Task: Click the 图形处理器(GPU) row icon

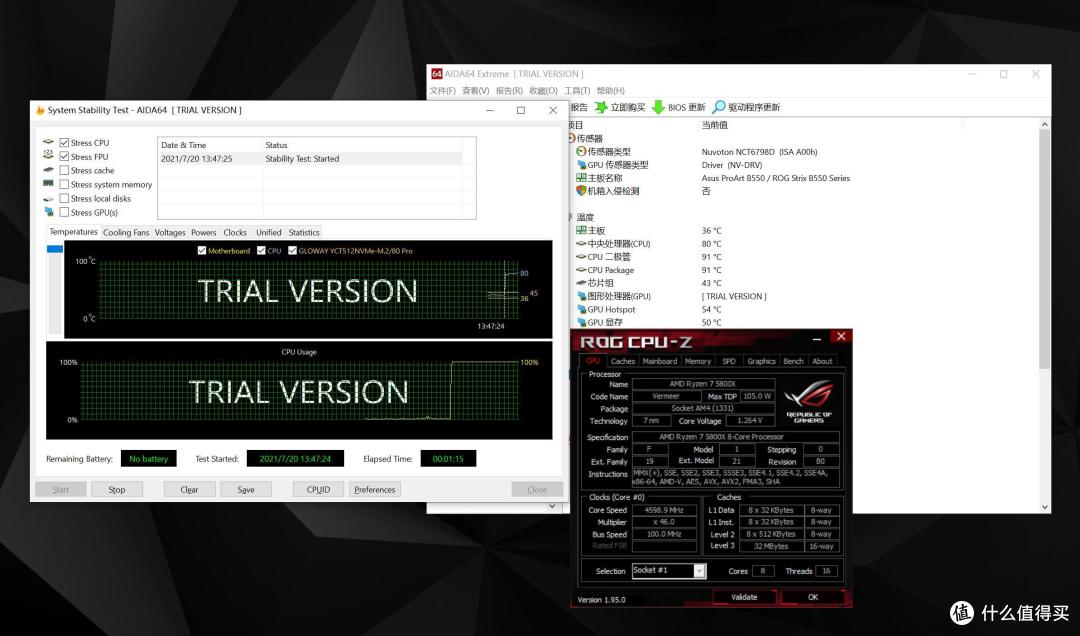Action: coord(581,296)
